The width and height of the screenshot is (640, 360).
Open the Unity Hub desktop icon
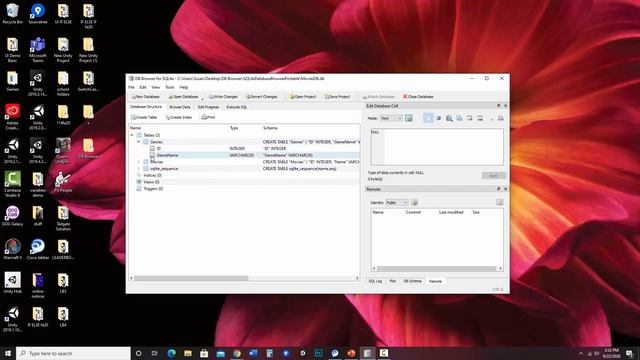coord(12,283)
